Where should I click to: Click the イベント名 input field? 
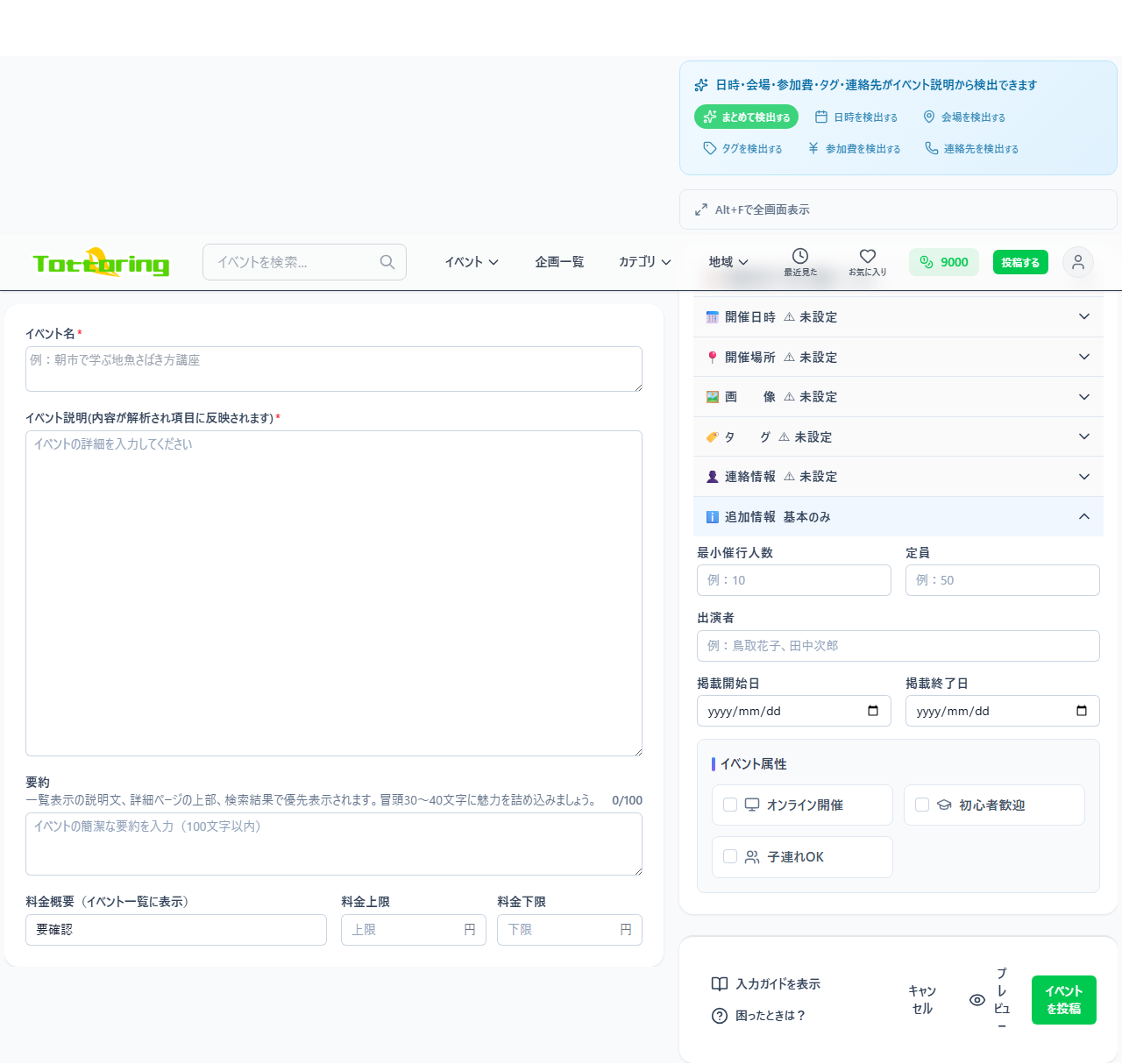[334, 369]
